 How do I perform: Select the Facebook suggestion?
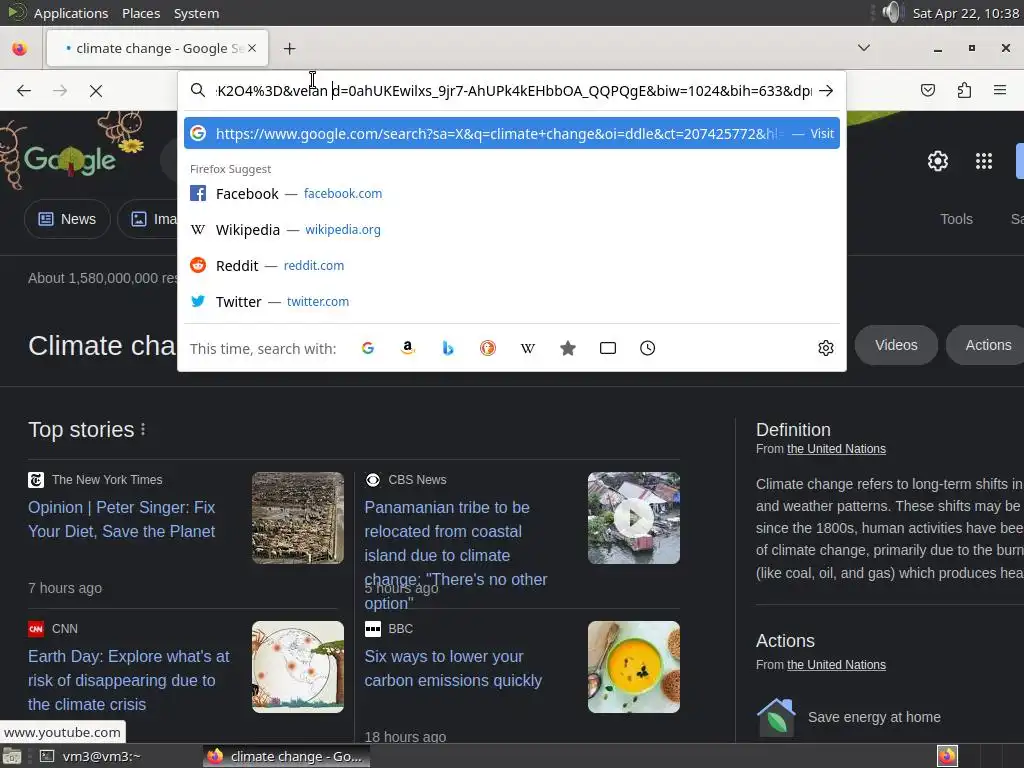point(511,193)
